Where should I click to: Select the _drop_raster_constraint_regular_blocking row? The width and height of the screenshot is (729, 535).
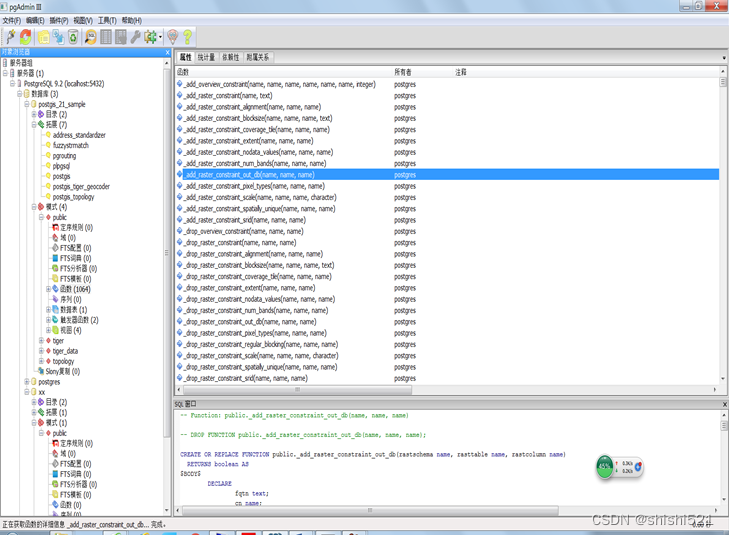447,344
